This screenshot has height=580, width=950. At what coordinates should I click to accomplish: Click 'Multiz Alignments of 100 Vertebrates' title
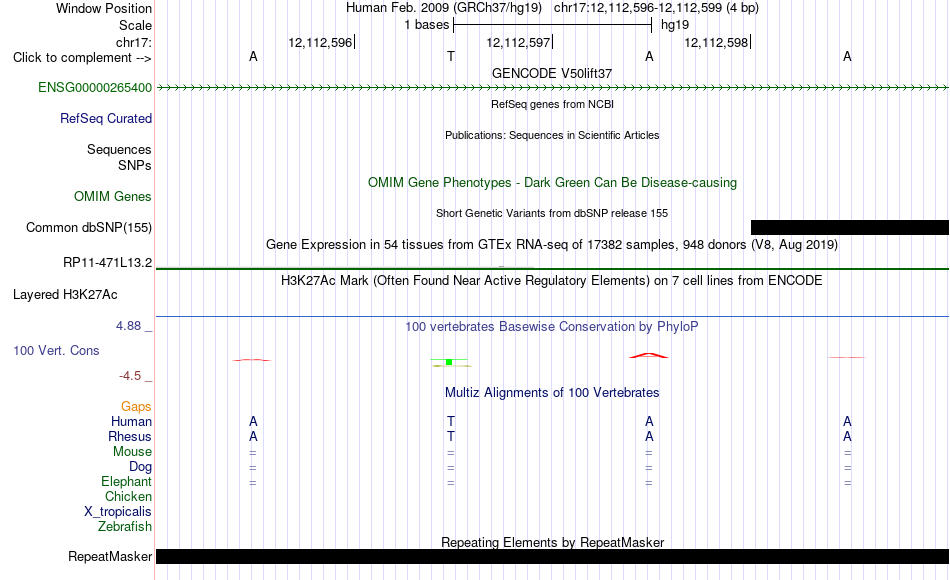point(552,393)
